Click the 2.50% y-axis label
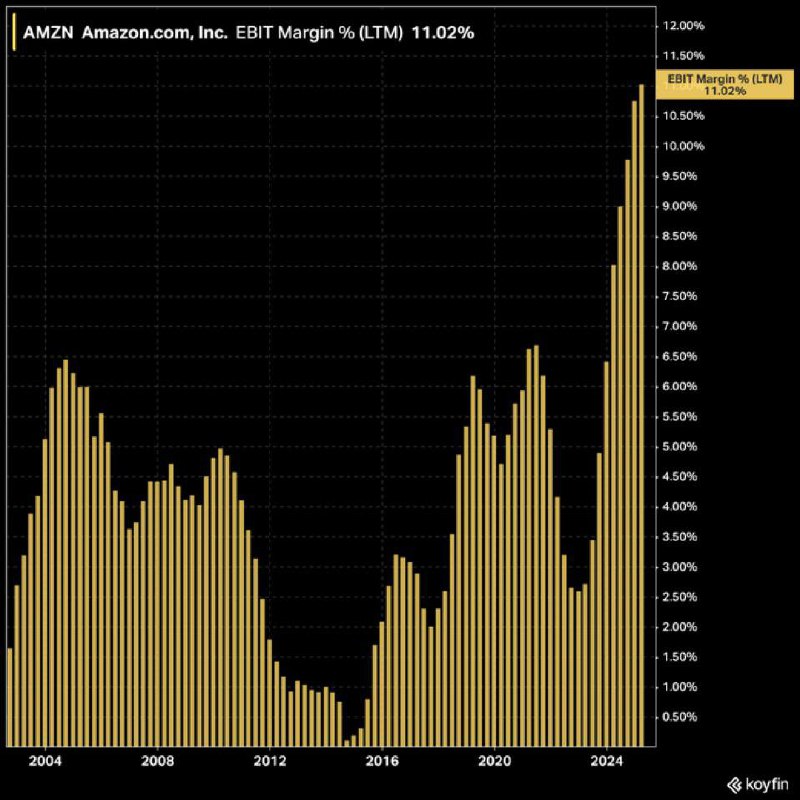The width and height of the screenshot is (800, 800). point(680,597)
